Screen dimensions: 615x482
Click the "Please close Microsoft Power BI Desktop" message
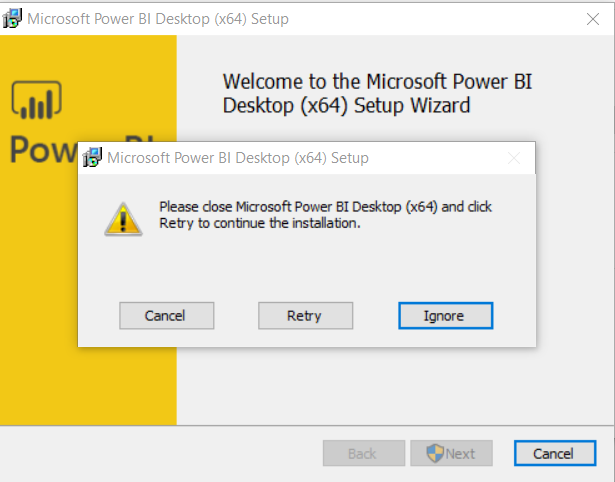tap(325, 215)
